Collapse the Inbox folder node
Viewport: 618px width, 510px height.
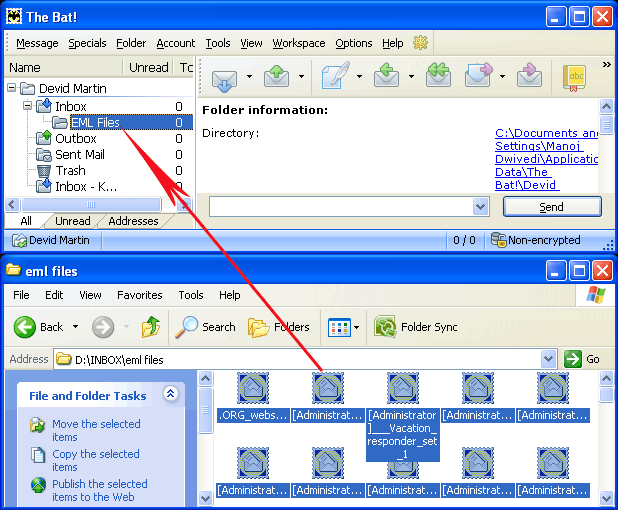27,105
